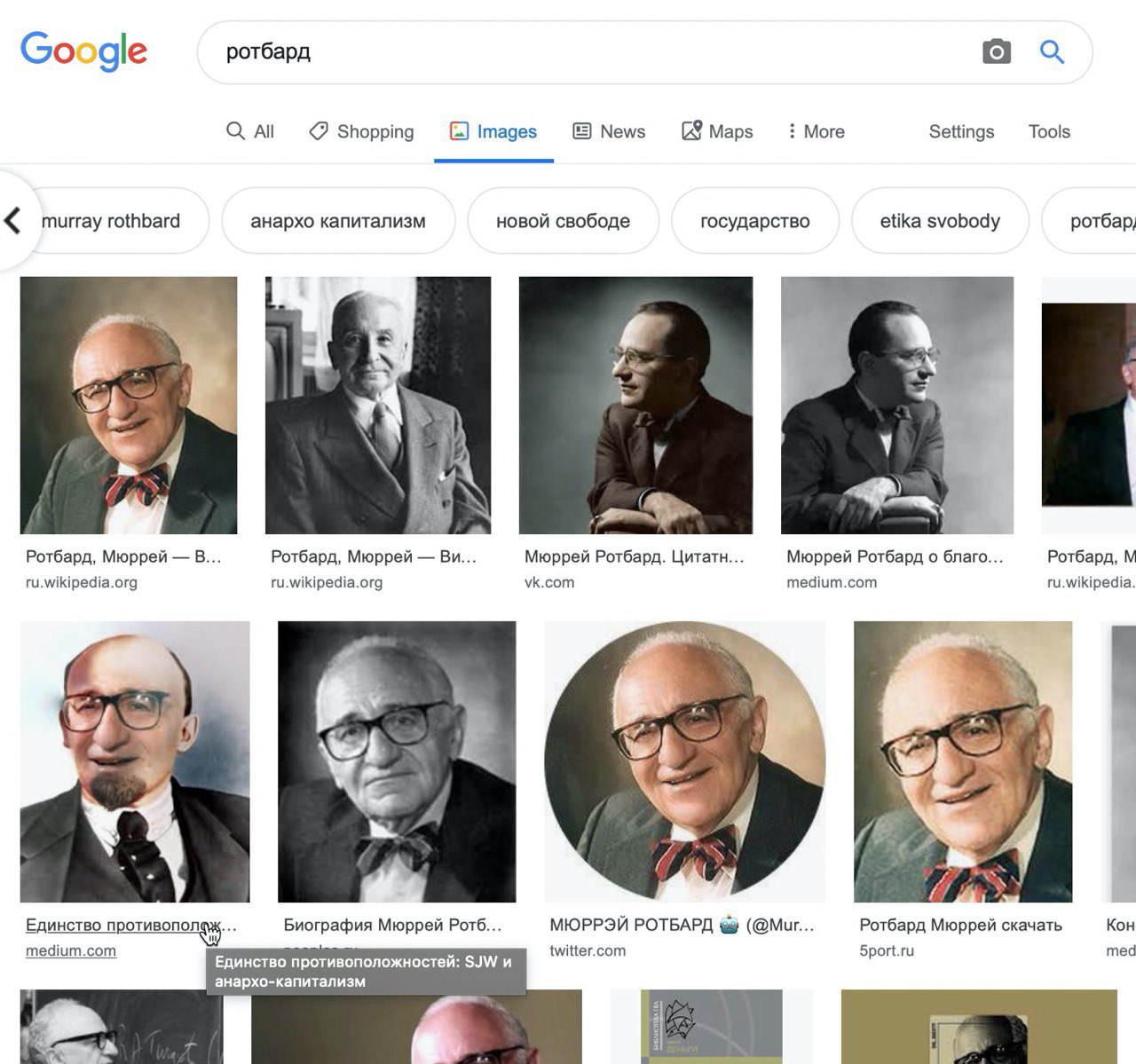Click the Google logo
1136x1064 pixels.
coord(84,51)
